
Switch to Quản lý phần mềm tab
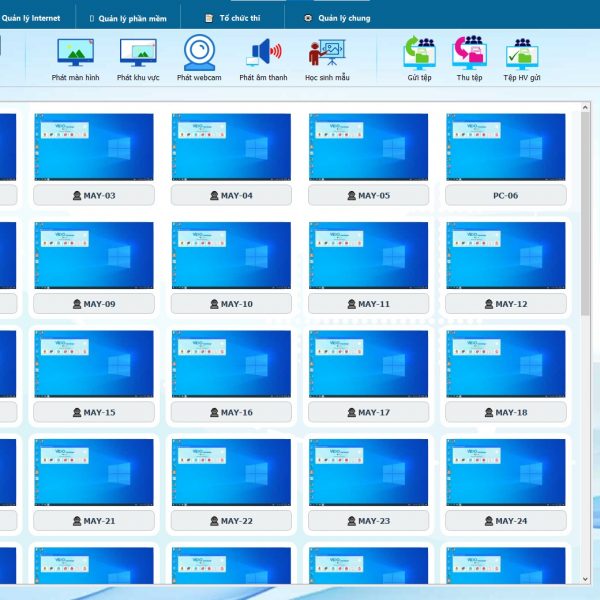point(128,18)
